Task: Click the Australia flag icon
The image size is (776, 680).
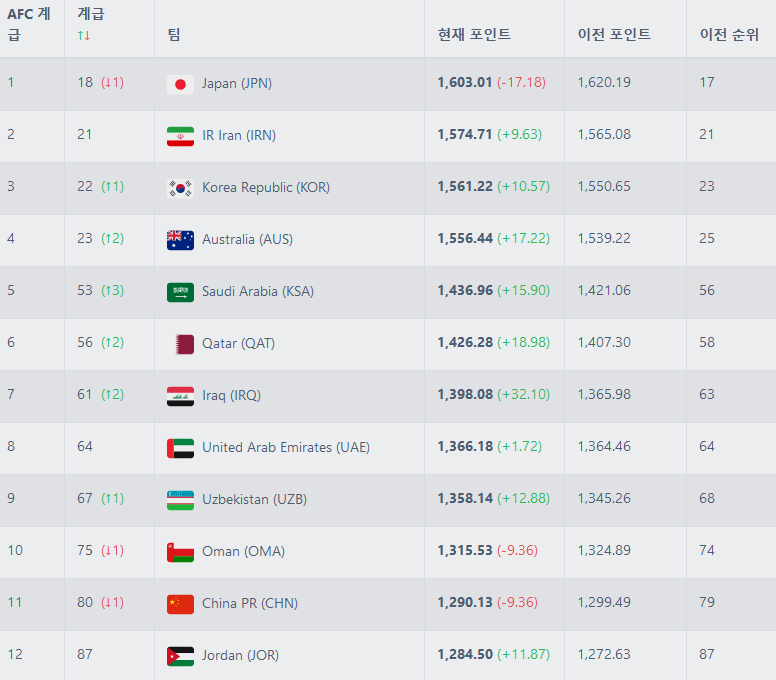Action: [x=180, y=240]
